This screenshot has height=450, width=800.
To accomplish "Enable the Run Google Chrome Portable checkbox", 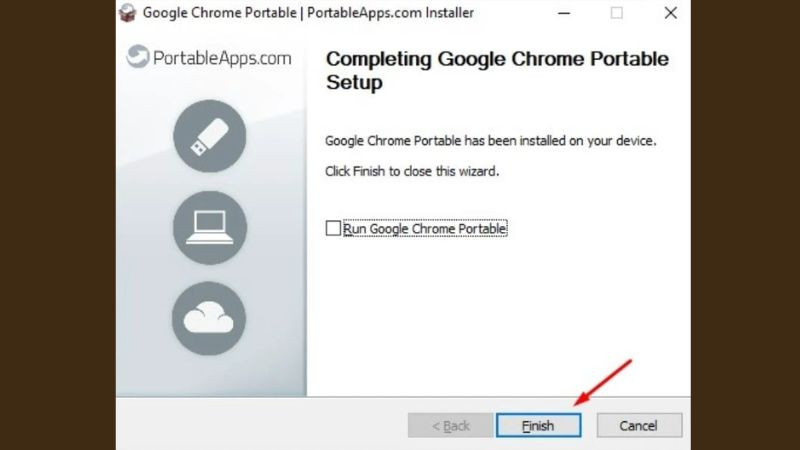I will (333, 228).
